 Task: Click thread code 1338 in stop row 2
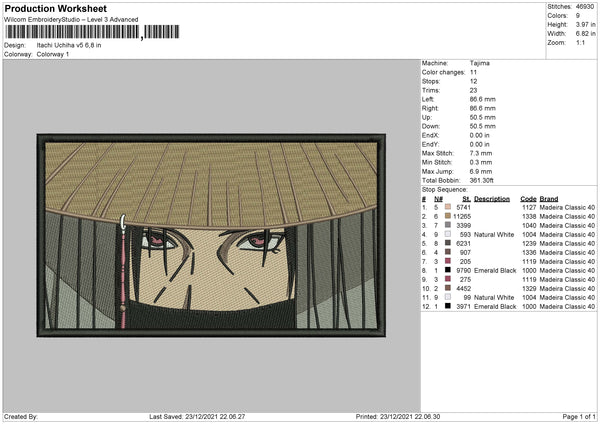point(529,217)
